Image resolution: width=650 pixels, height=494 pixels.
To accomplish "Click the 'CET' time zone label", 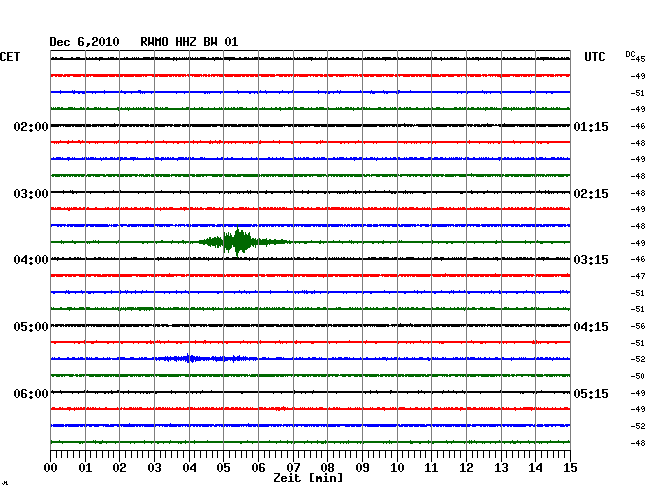I will (10, 57).
